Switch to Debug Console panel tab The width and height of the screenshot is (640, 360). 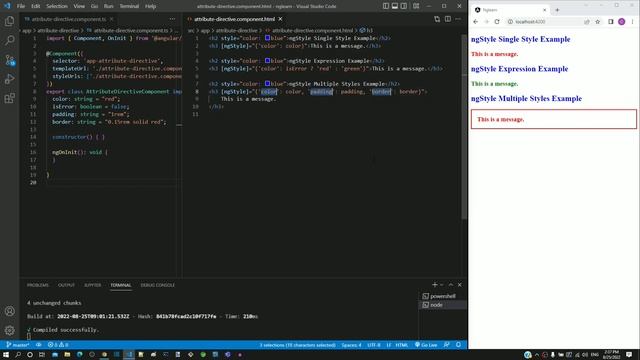click(158, 285)
